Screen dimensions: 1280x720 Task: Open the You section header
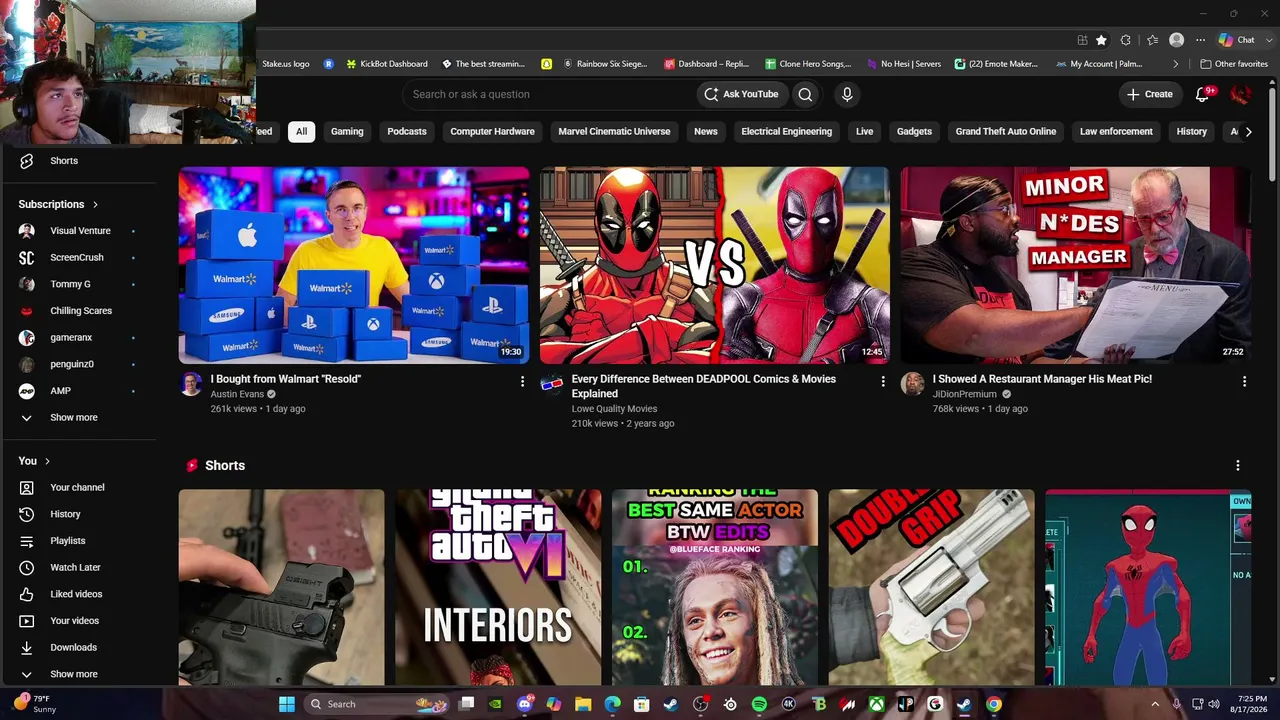coord(34,461)
